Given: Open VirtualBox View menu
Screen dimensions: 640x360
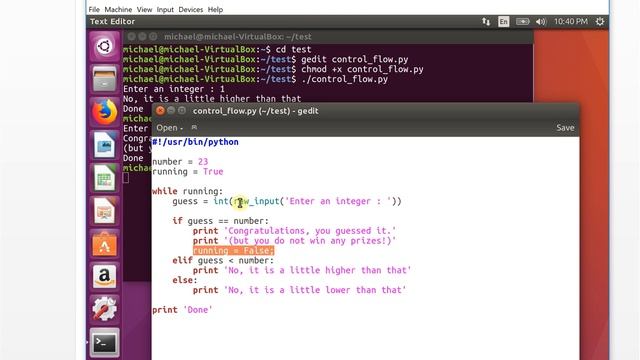Looking at the screenshot, I should click(144, 9).
